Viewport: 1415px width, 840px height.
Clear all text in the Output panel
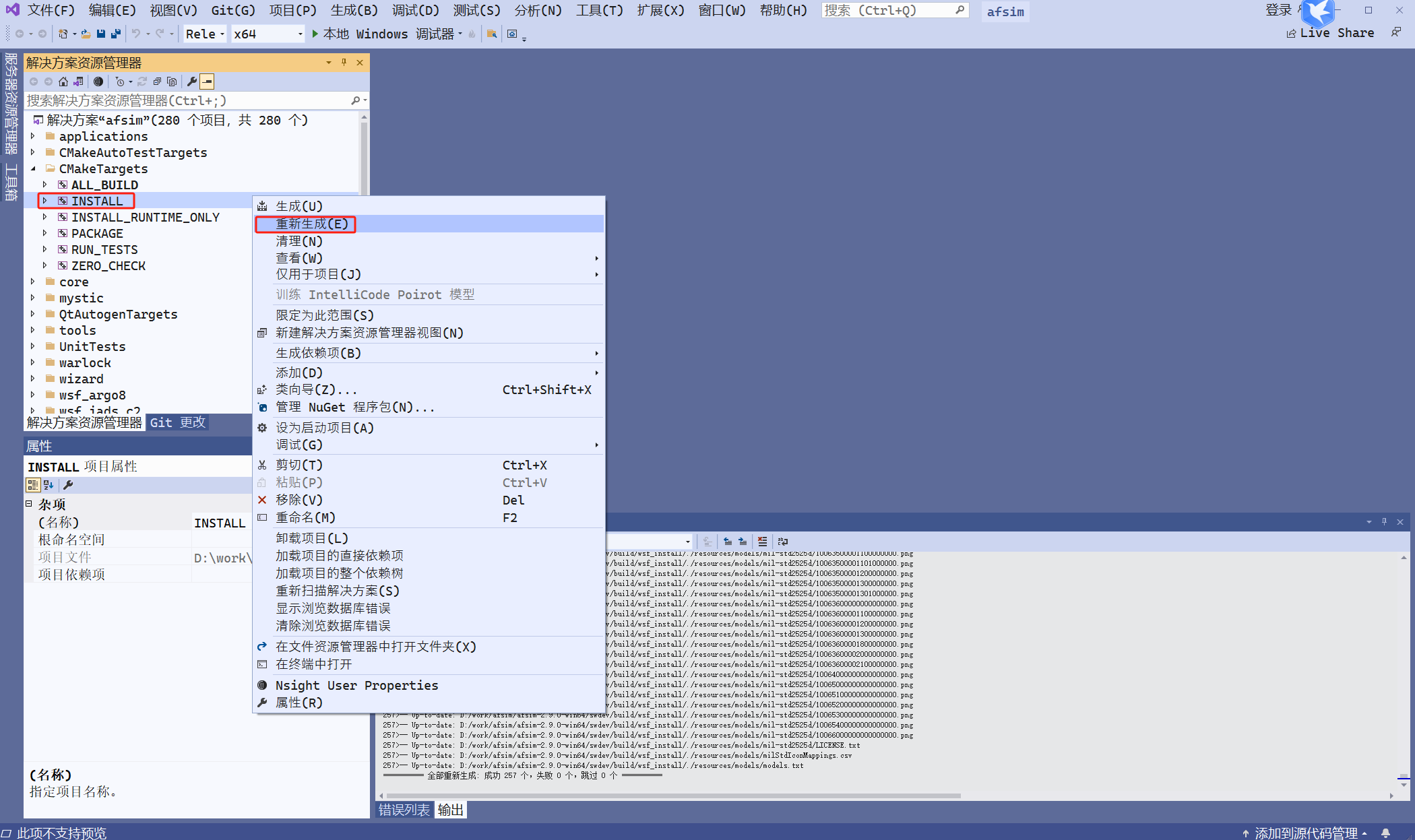[x=762, y=541]
